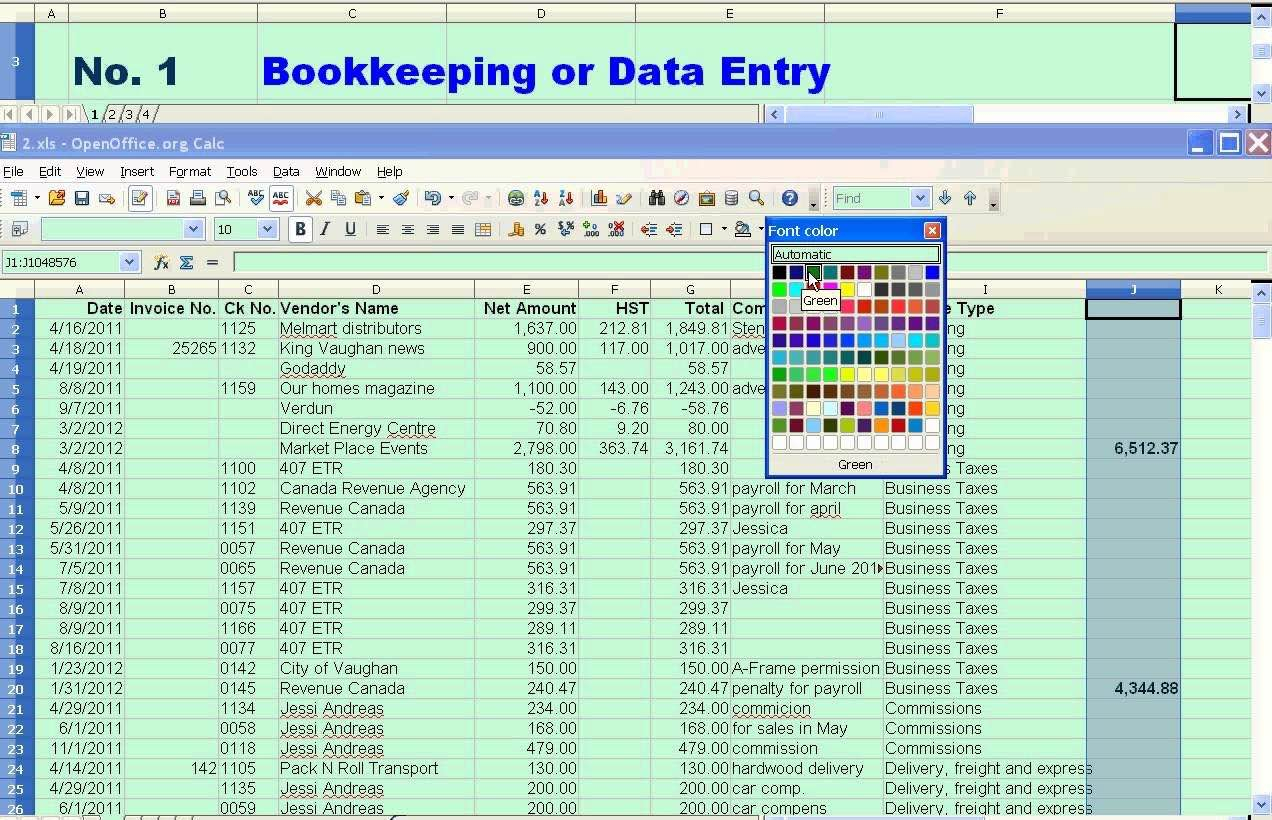This screenshot has height=820, width=1272.
Task: Open Find & Replace with the binoculars icon
Action: coord(658,198)
